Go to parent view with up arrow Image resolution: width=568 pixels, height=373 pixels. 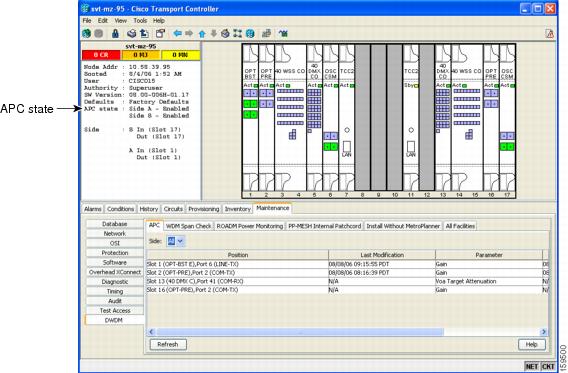pos(202,34)
